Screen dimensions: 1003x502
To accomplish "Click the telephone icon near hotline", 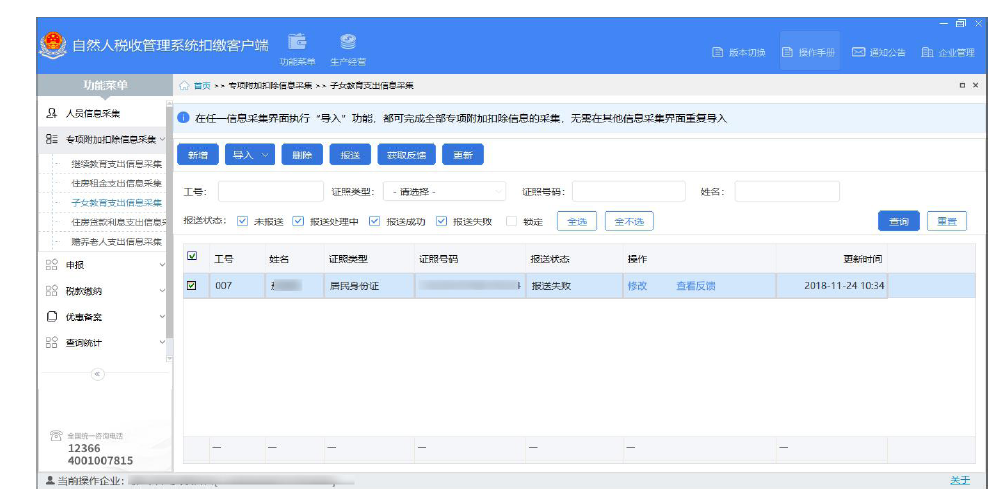I will (x=56, y=435).
